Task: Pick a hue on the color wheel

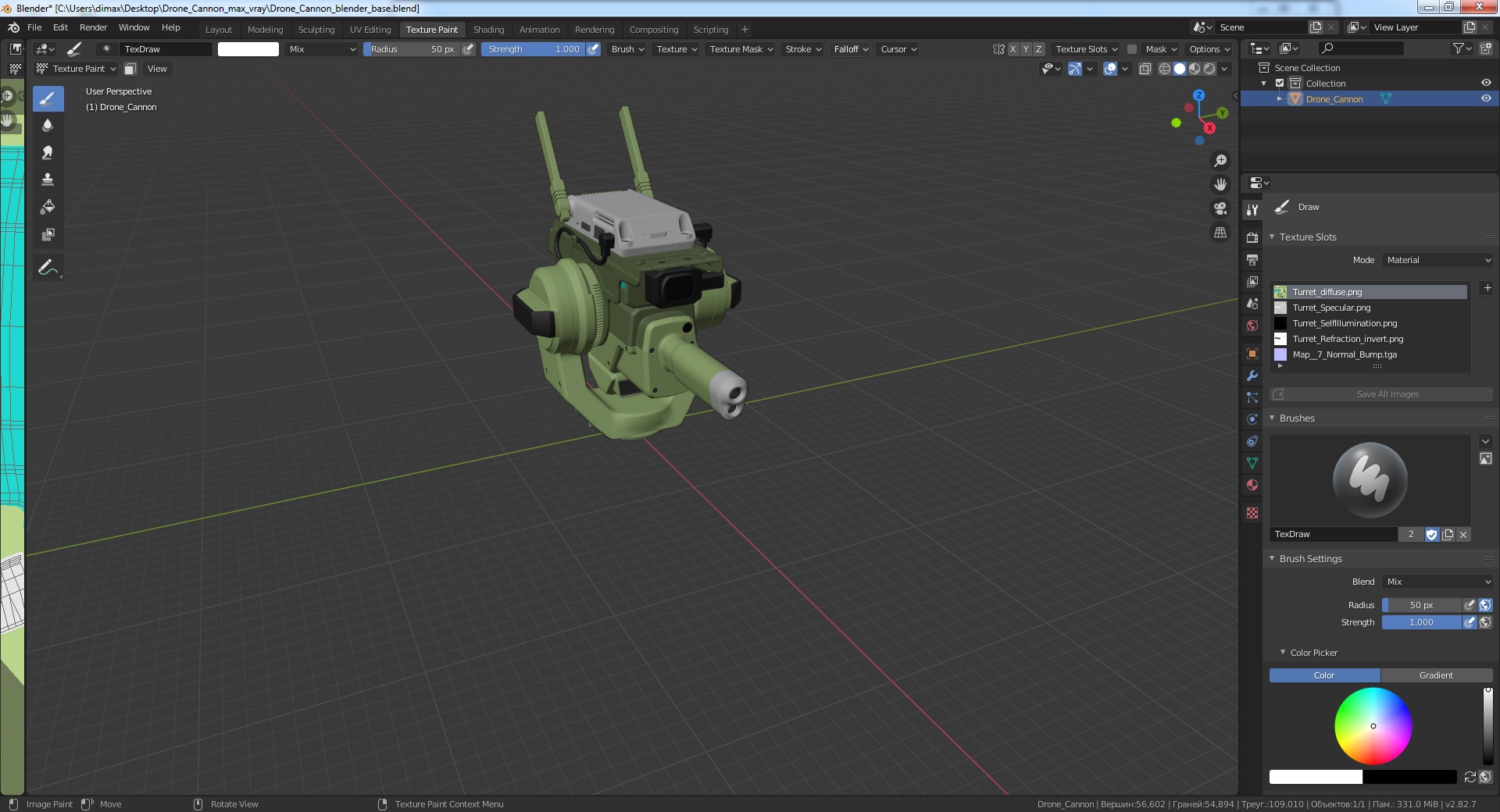Action: 1373,726
